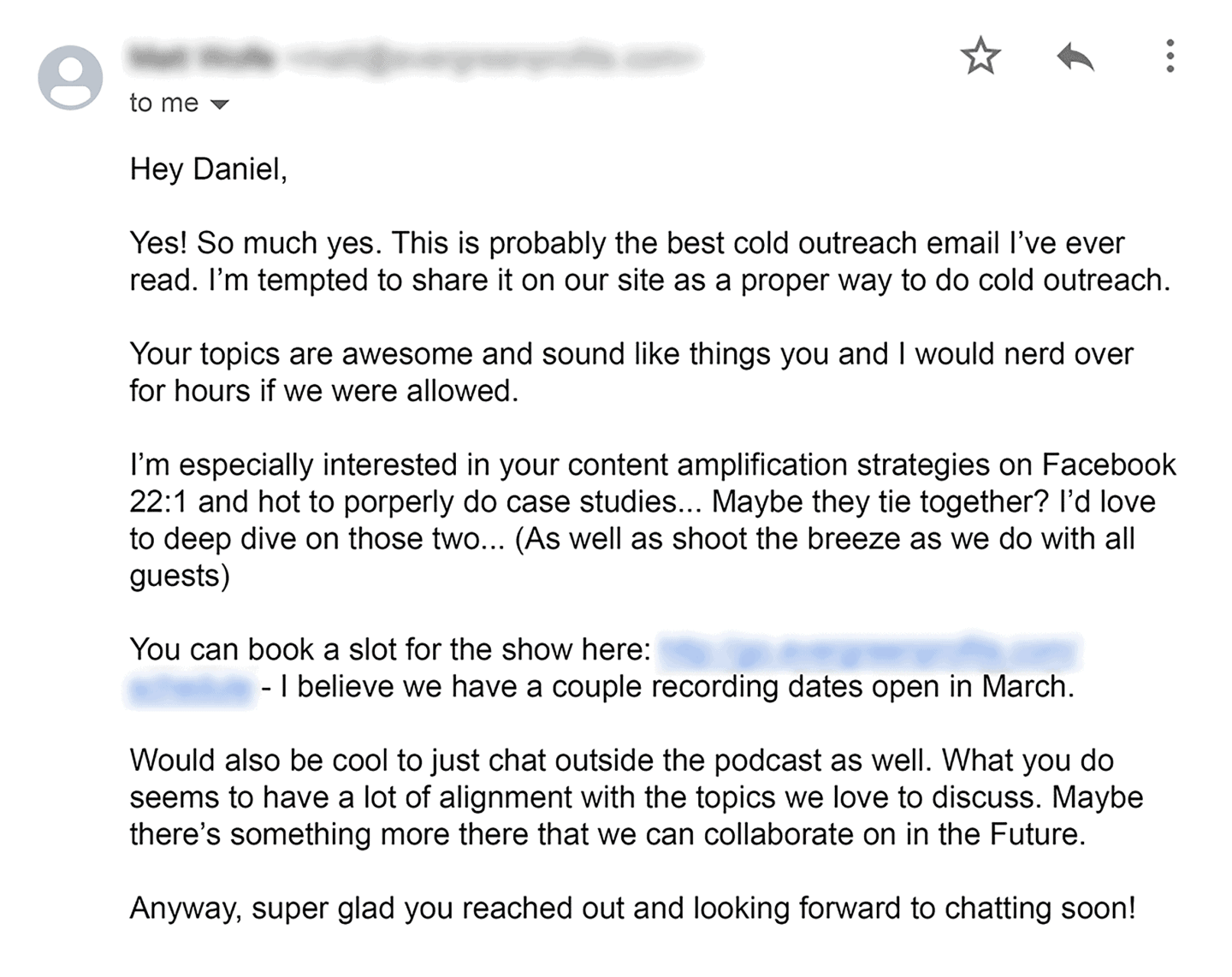The height and width of the screenshot is (977, 1232).
Task: Click the text "Yes! So much yes."
Action: [259, 243]
